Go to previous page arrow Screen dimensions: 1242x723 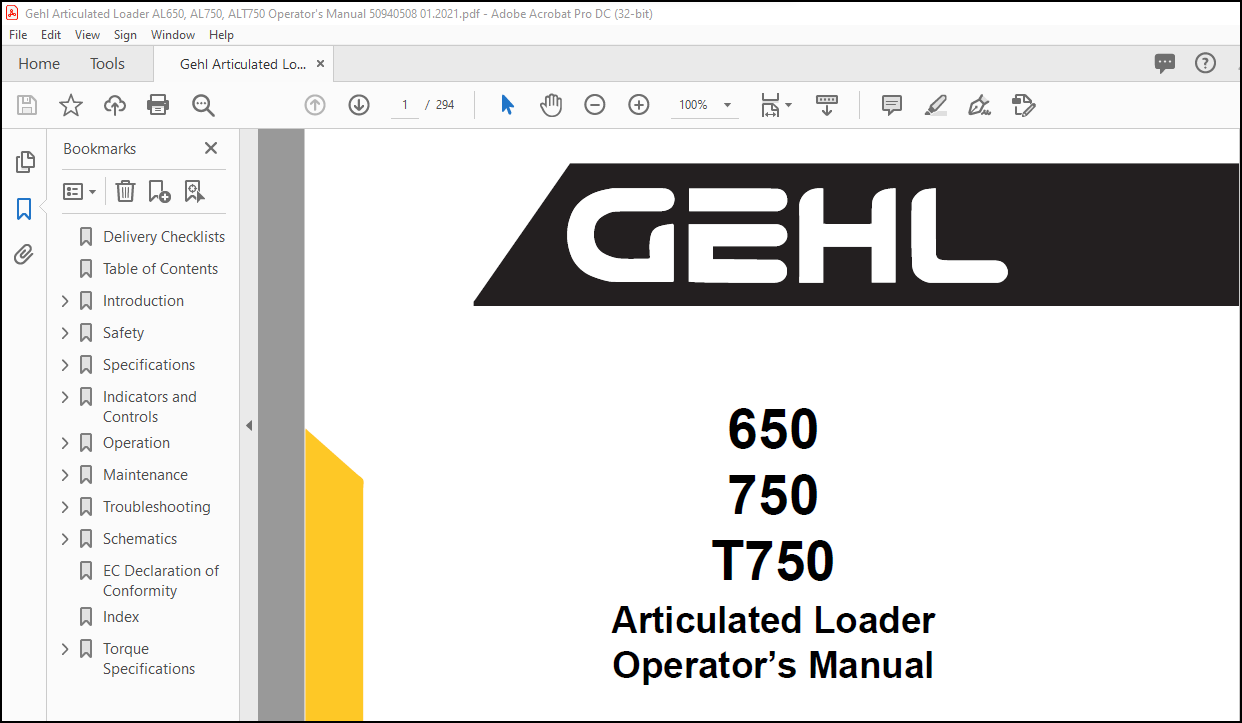tap(315, 105)
